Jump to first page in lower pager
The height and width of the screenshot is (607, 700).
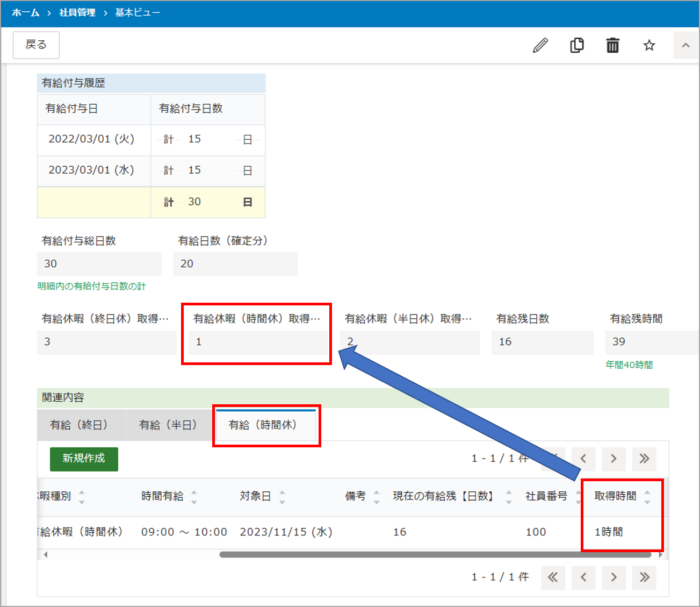(x=553, y=577)
